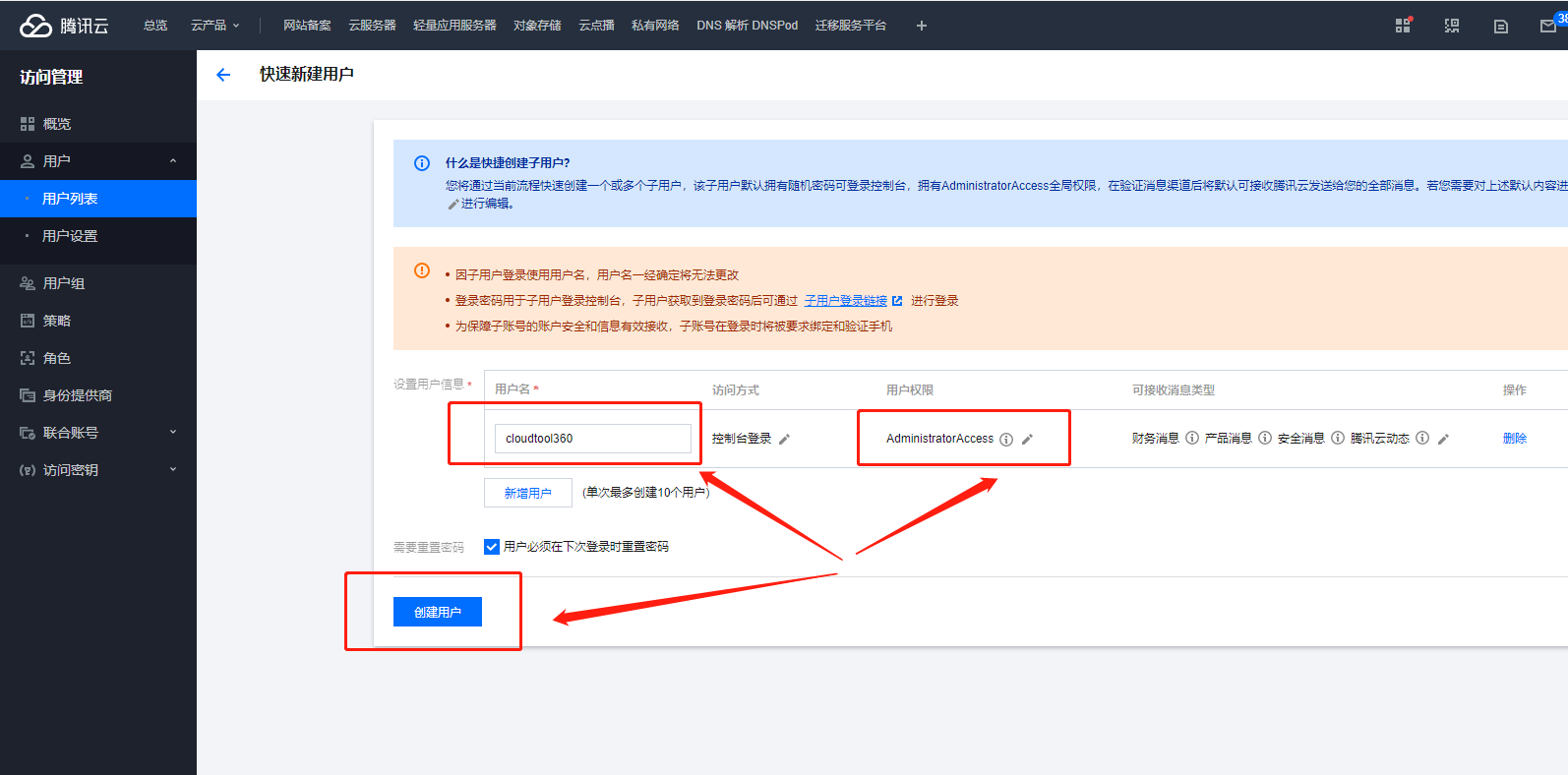1568x775 pixels.
Task: Expand the 联合账号 sidebar section
Action: coord(173,433)
